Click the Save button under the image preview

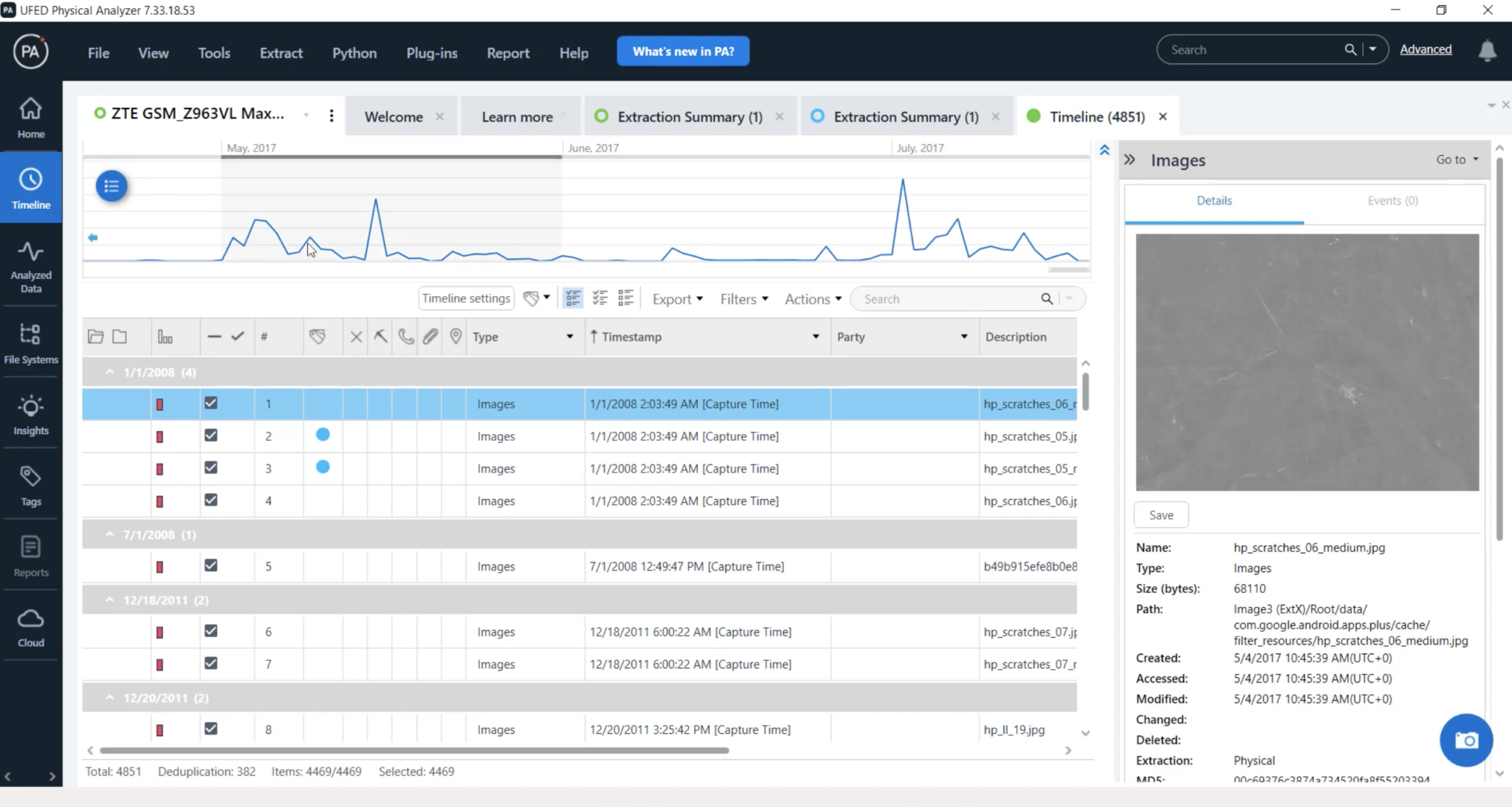[x=1161, y=514]
